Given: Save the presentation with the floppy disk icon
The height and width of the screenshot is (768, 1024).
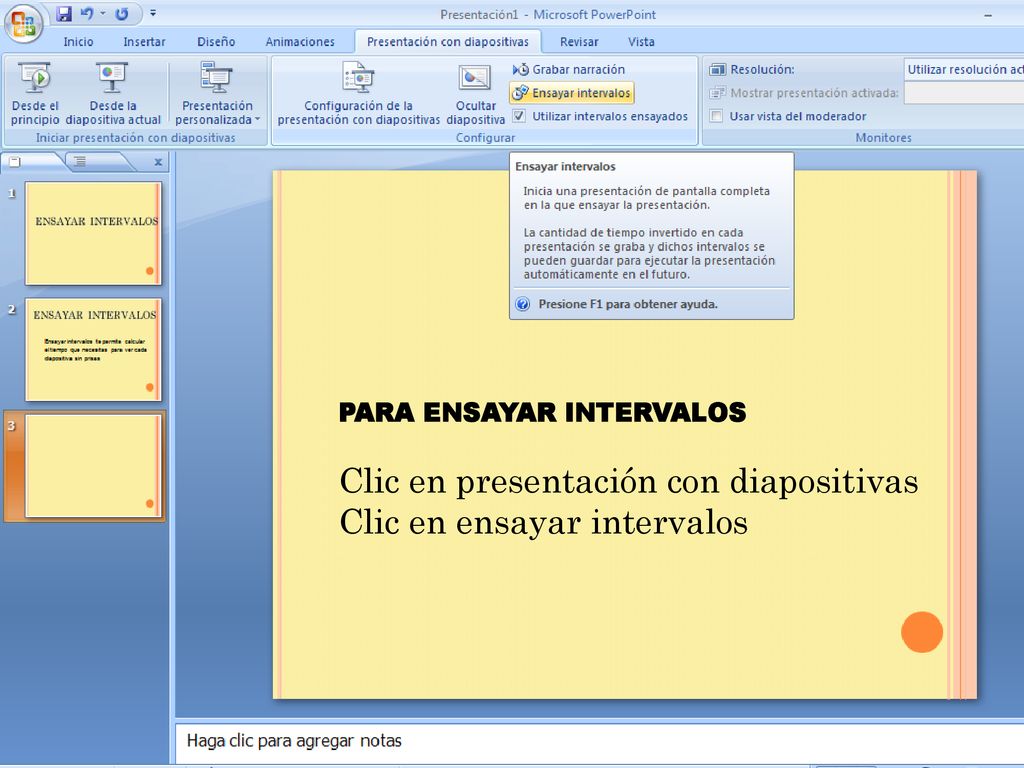Looking at the screenshot, I should click(x=63, y=14).
